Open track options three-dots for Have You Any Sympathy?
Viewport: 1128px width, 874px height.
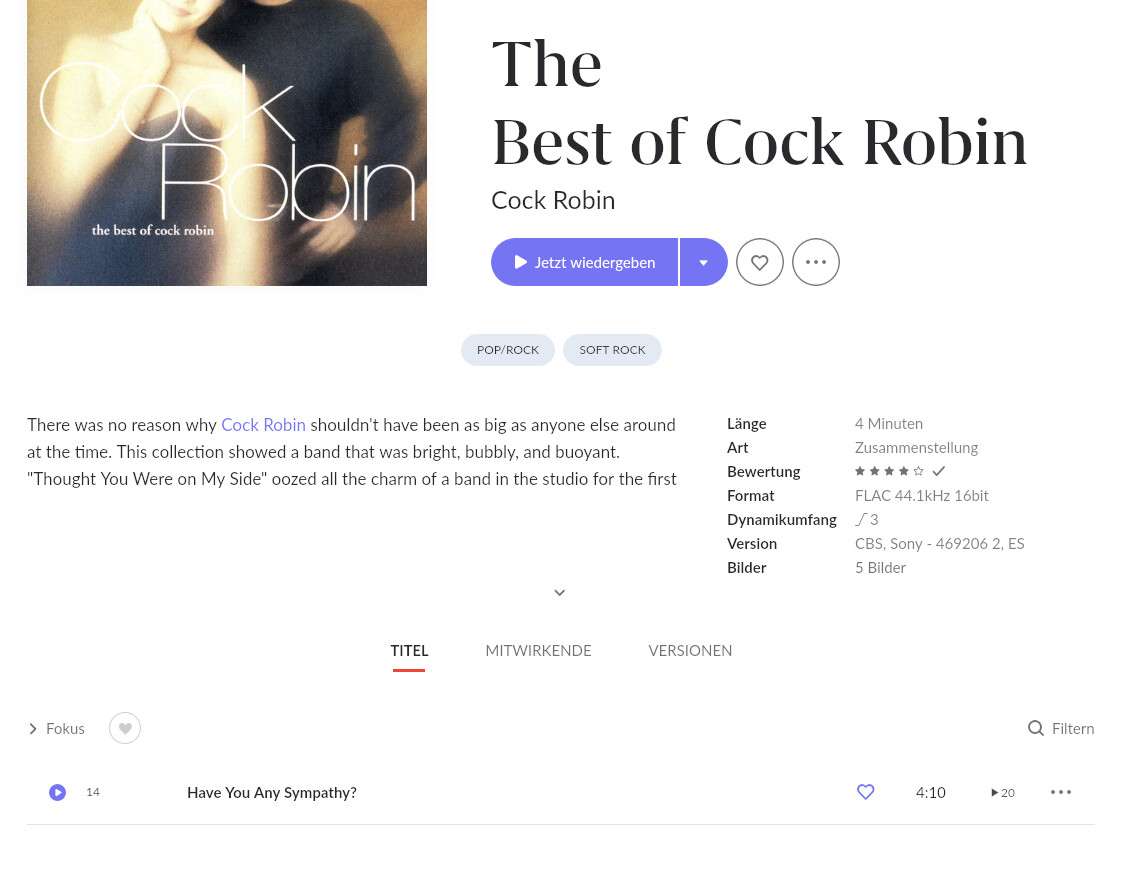[x=1061, y=792]
